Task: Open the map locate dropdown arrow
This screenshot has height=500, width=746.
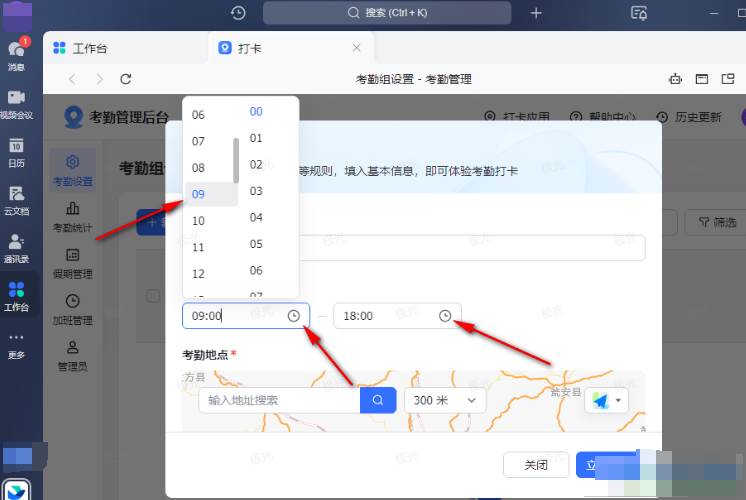Action: coord(618,401)
